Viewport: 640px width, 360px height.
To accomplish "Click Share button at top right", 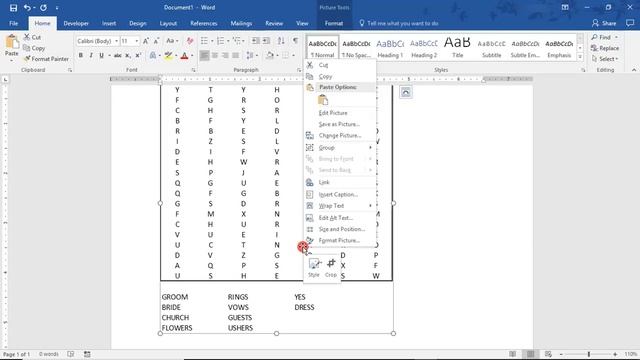I will pos(604,23).
